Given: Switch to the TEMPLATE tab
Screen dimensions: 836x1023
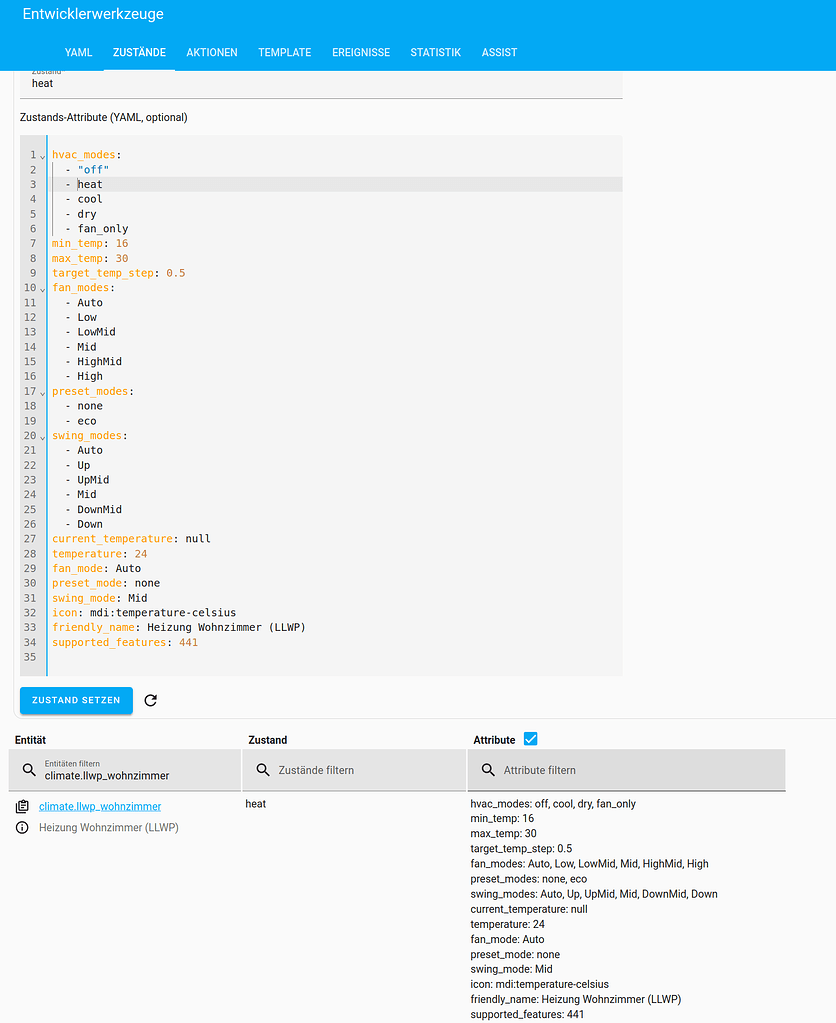Looking at the screenshot, I should [x=284, y=52].
